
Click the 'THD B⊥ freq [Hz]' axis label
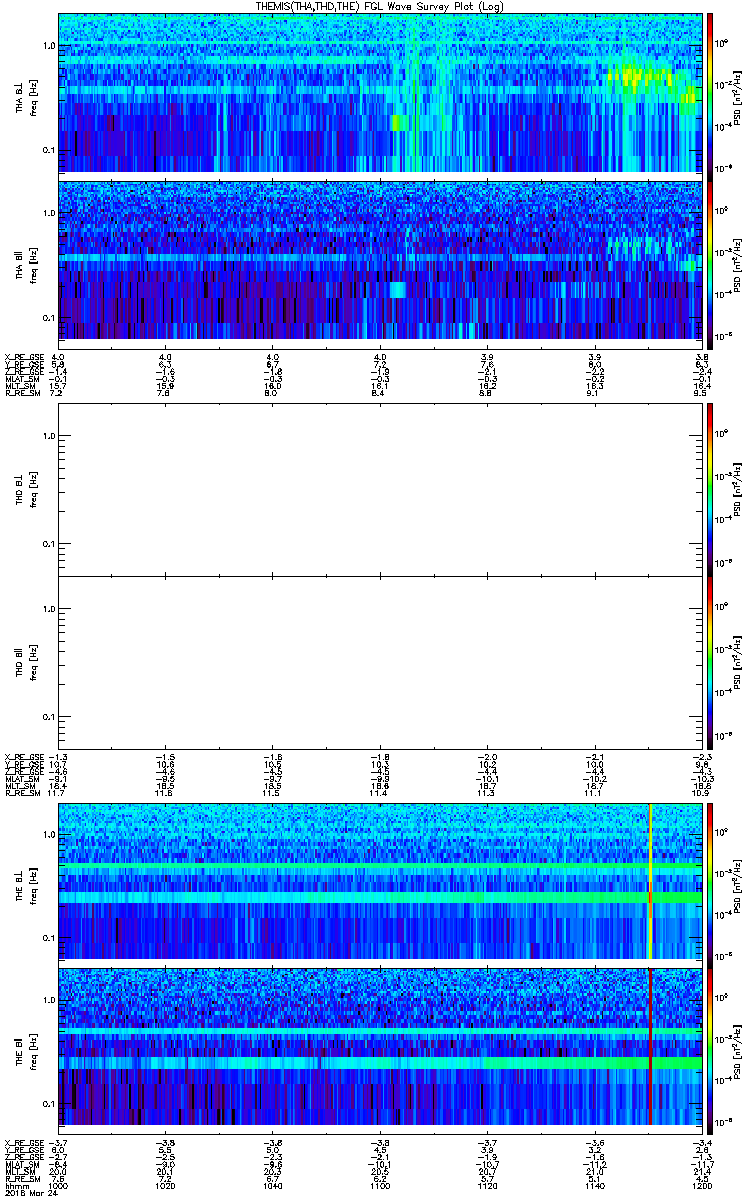tap(26, 489)
